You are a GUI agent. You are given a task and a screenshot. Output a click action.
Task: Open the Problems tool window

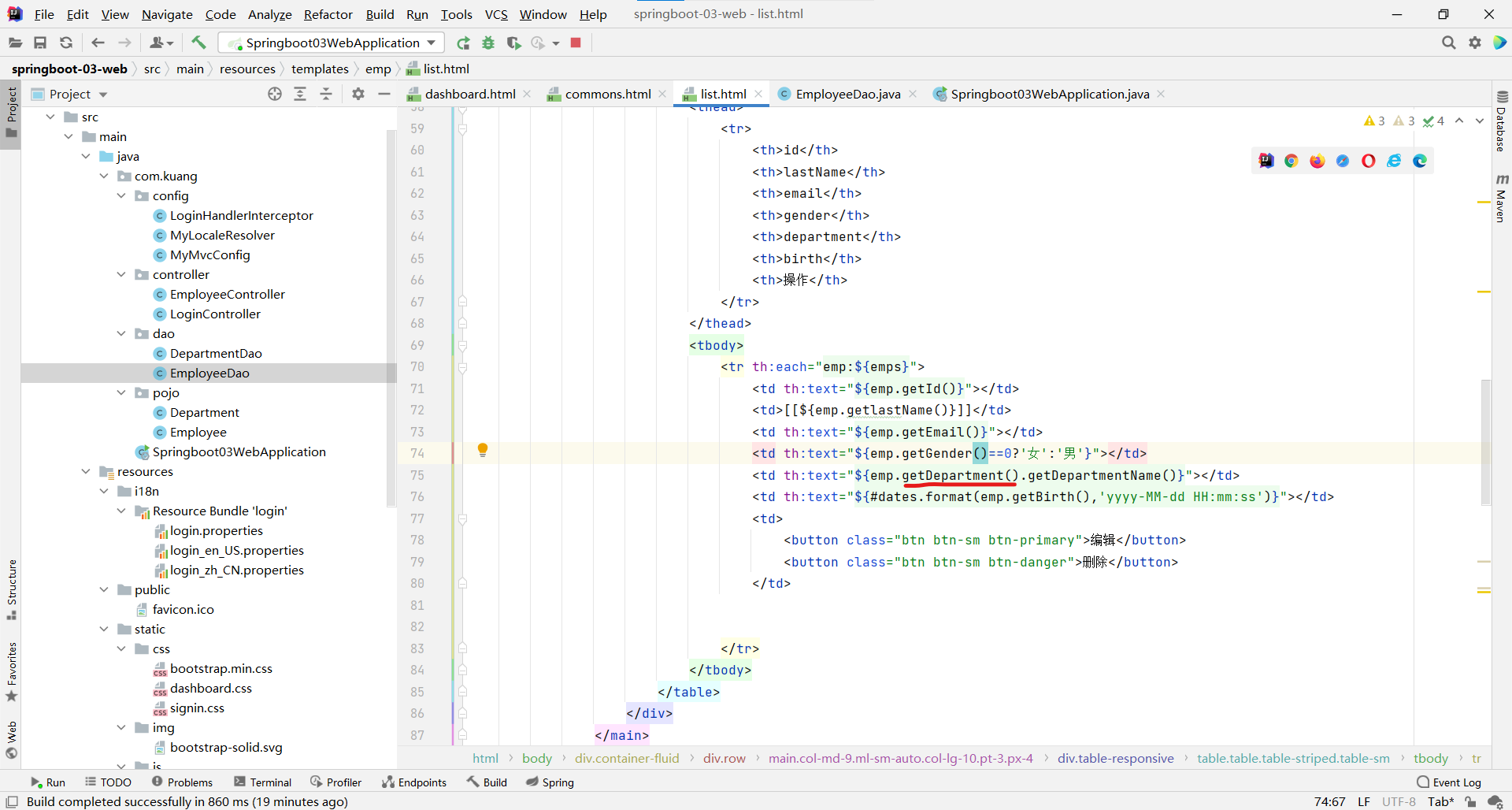click(x=182, y=782)
